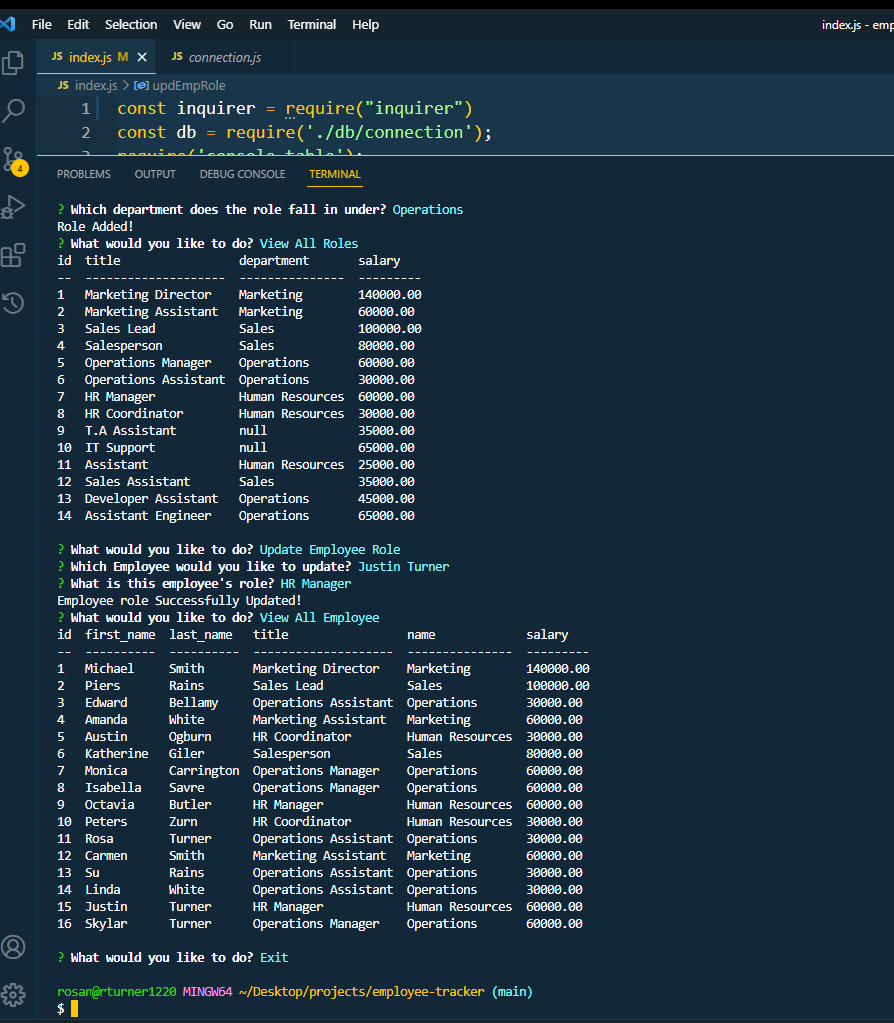Click 'Skylar' first name in employee table
The image size is (894, 1023).
[x=106, y=923]
